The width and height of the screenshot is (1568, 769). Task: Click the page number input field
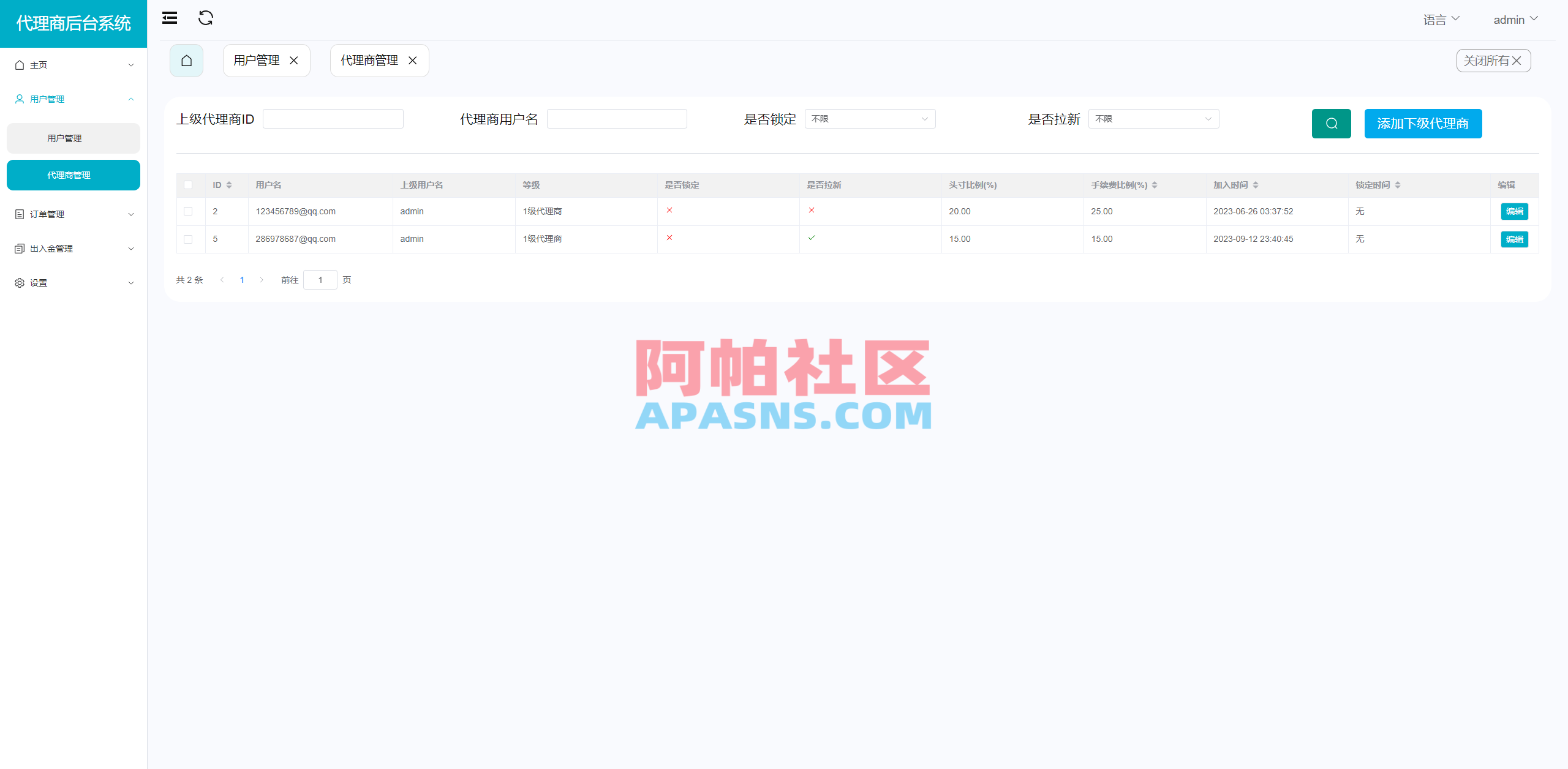click(320, 280)
